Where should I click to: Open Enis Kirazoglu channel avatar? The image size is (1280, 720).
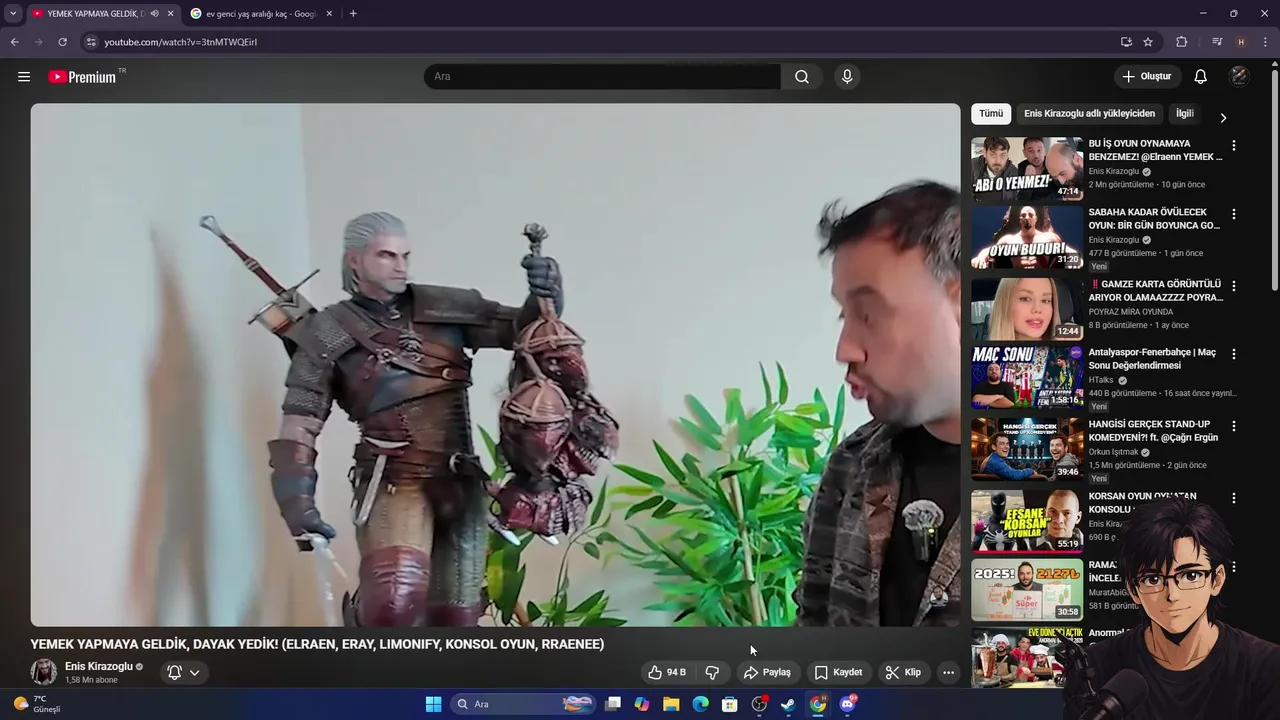click(x=44, y=672)
